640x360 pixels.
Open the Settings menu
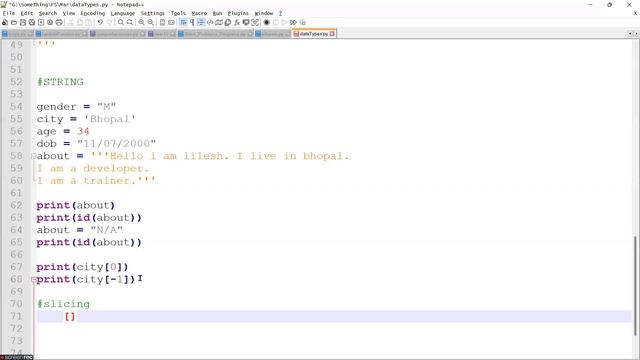tap(153, 13)
